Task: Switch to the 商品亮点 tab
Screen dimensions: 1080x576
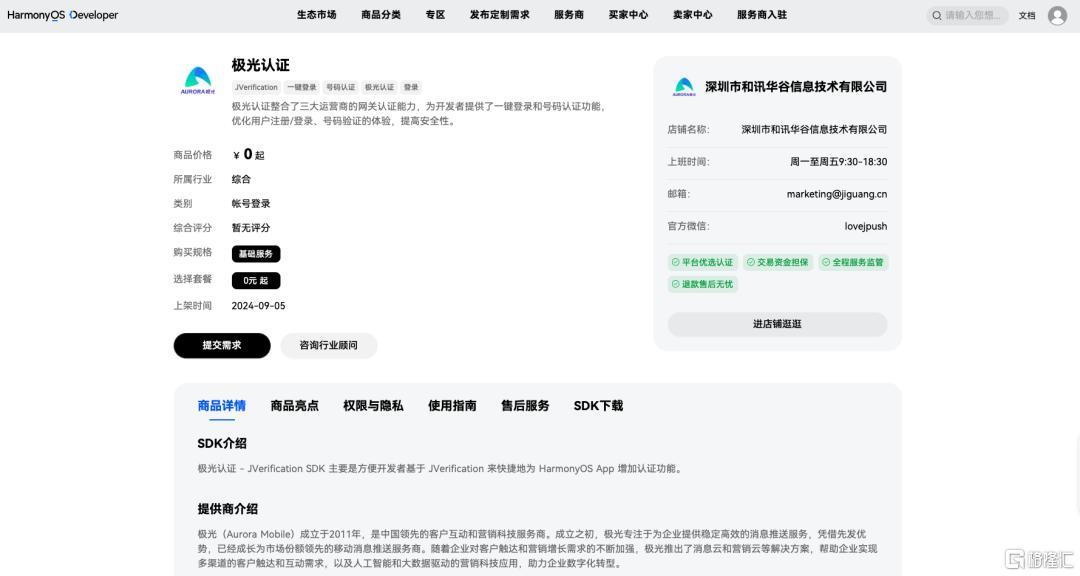Action: coord(295,406)
